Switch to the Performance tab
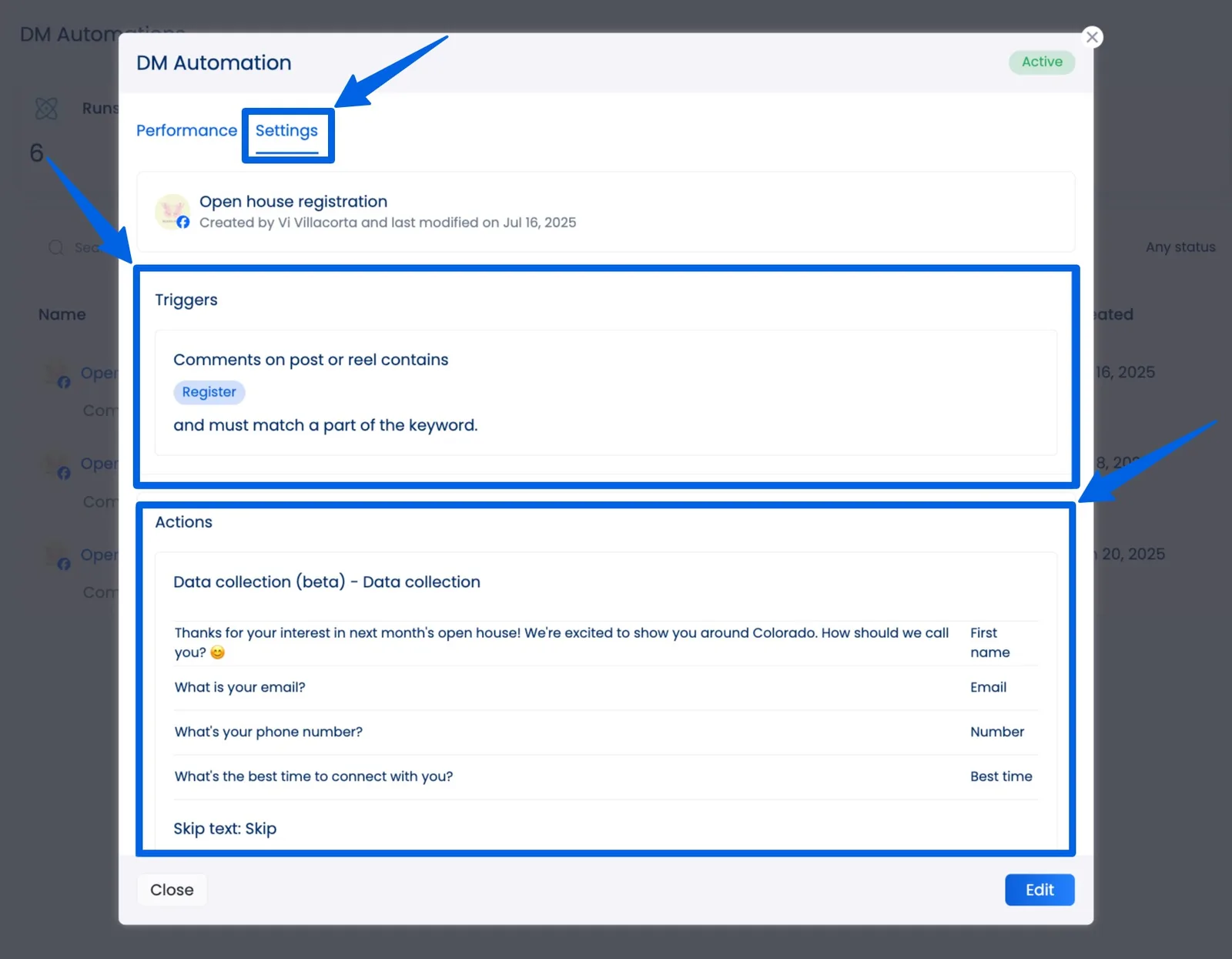 [186, 130]
